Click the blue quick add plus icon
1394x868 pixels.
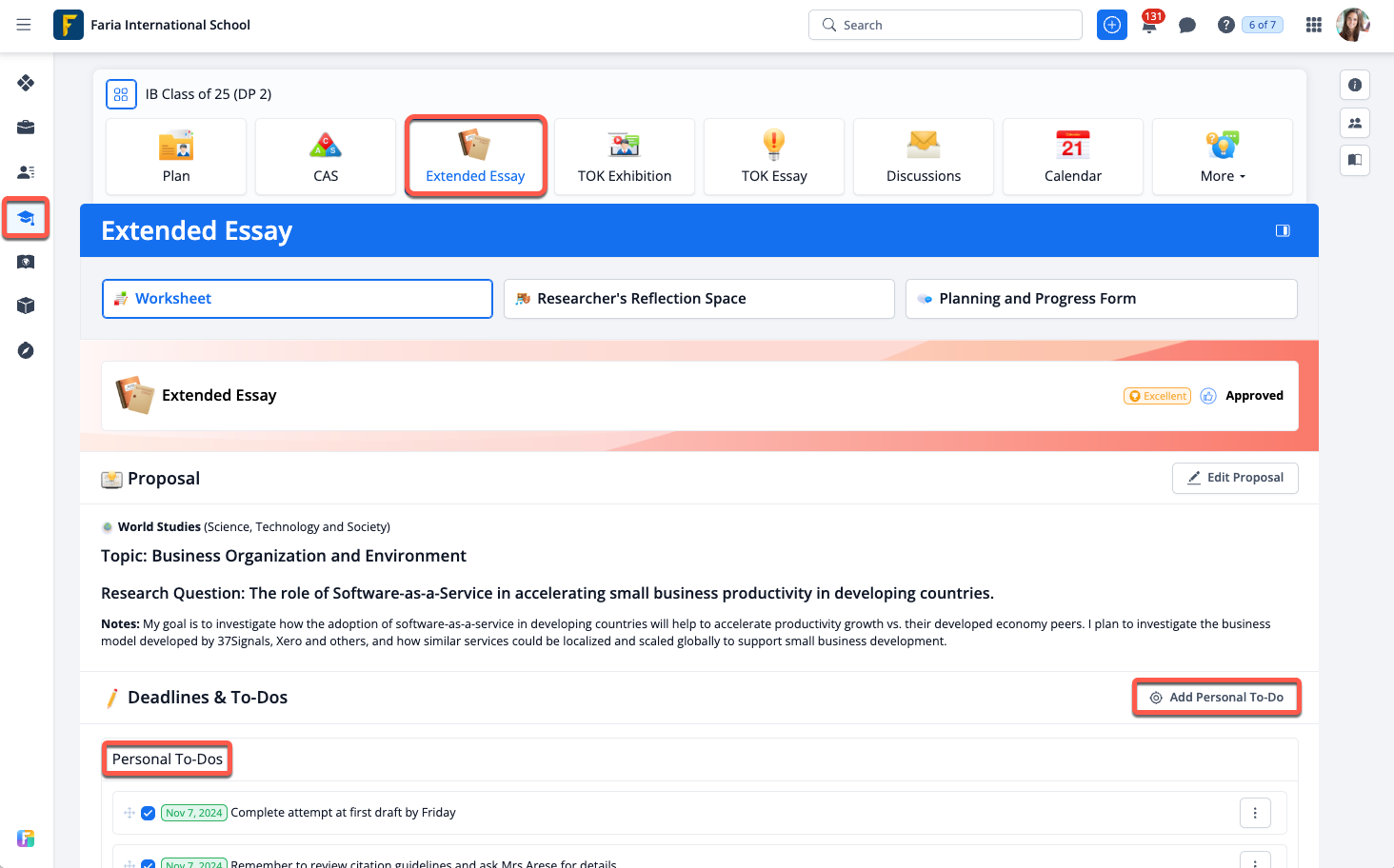(x=1111, y=25)
